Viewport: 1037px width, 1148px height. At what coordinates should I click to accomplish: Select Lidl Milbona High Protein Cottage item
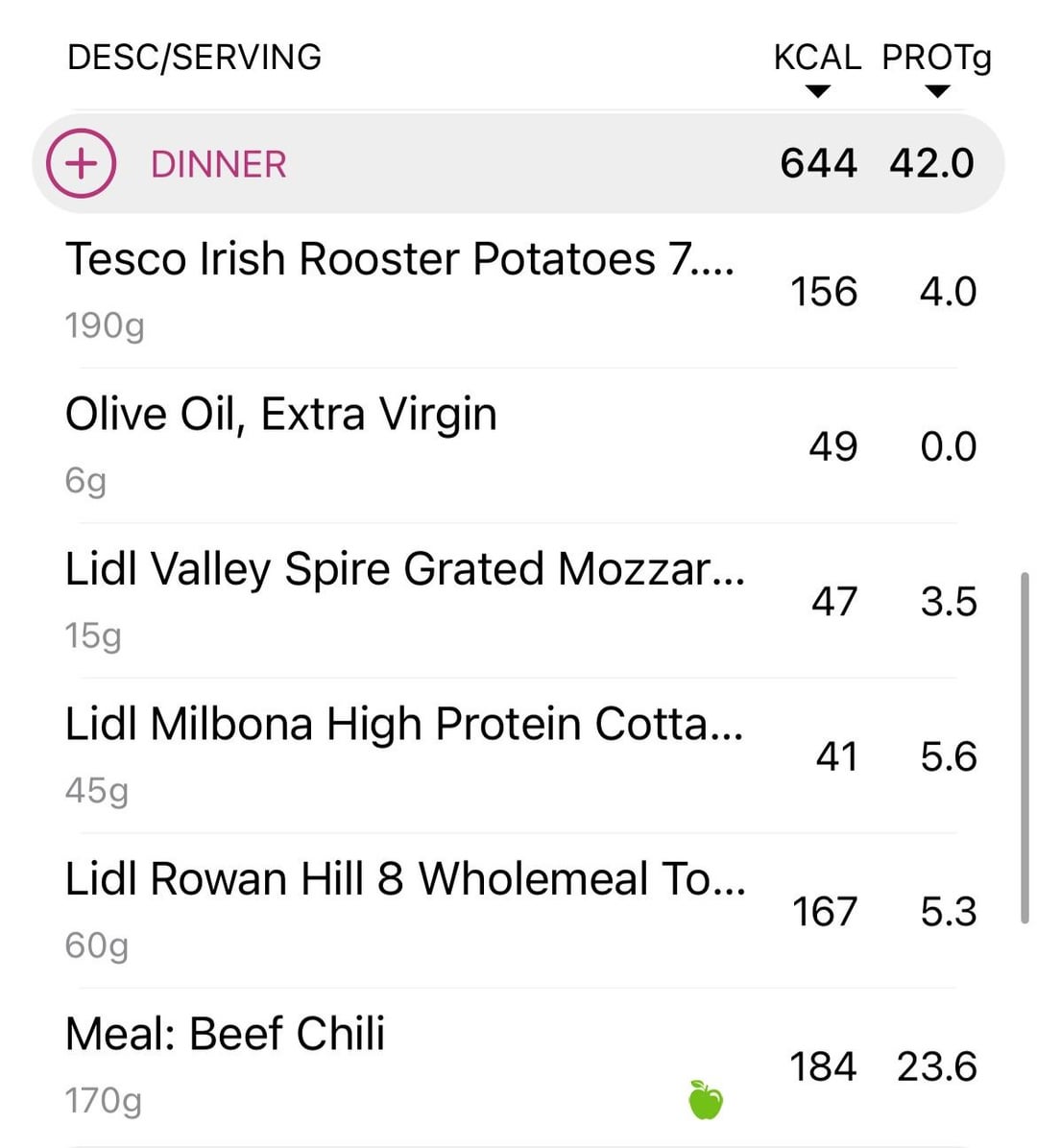[x=403, y=724]
